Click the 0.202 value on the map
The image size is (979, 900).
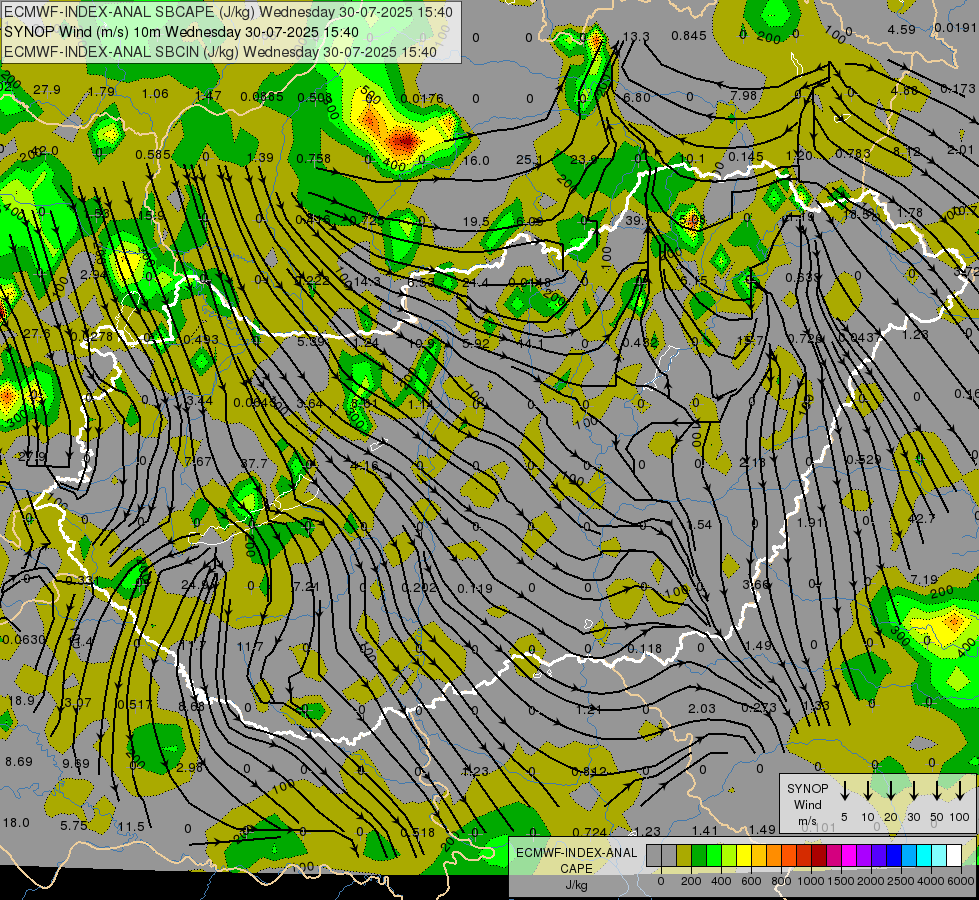(419, 588)
